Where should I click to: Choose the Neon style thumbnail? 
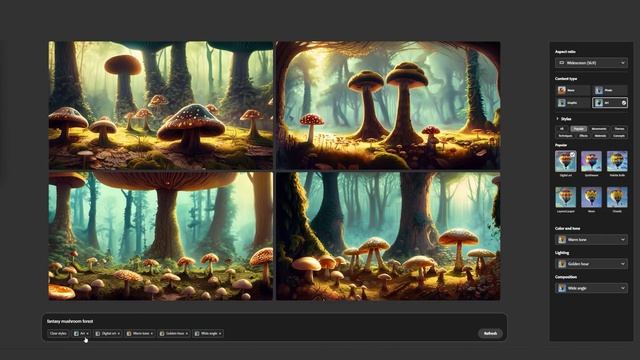pyautogui.click(x=591, y=197)
